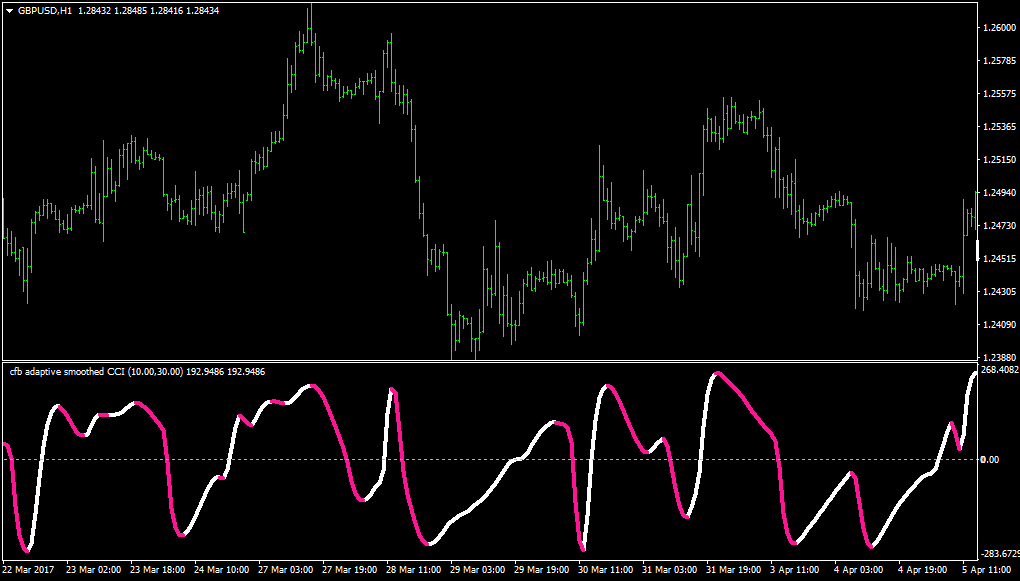Screen dimensions: 1020x581
Task: Click the 29 Mar 03:00 time label
Action: point(478,569)
